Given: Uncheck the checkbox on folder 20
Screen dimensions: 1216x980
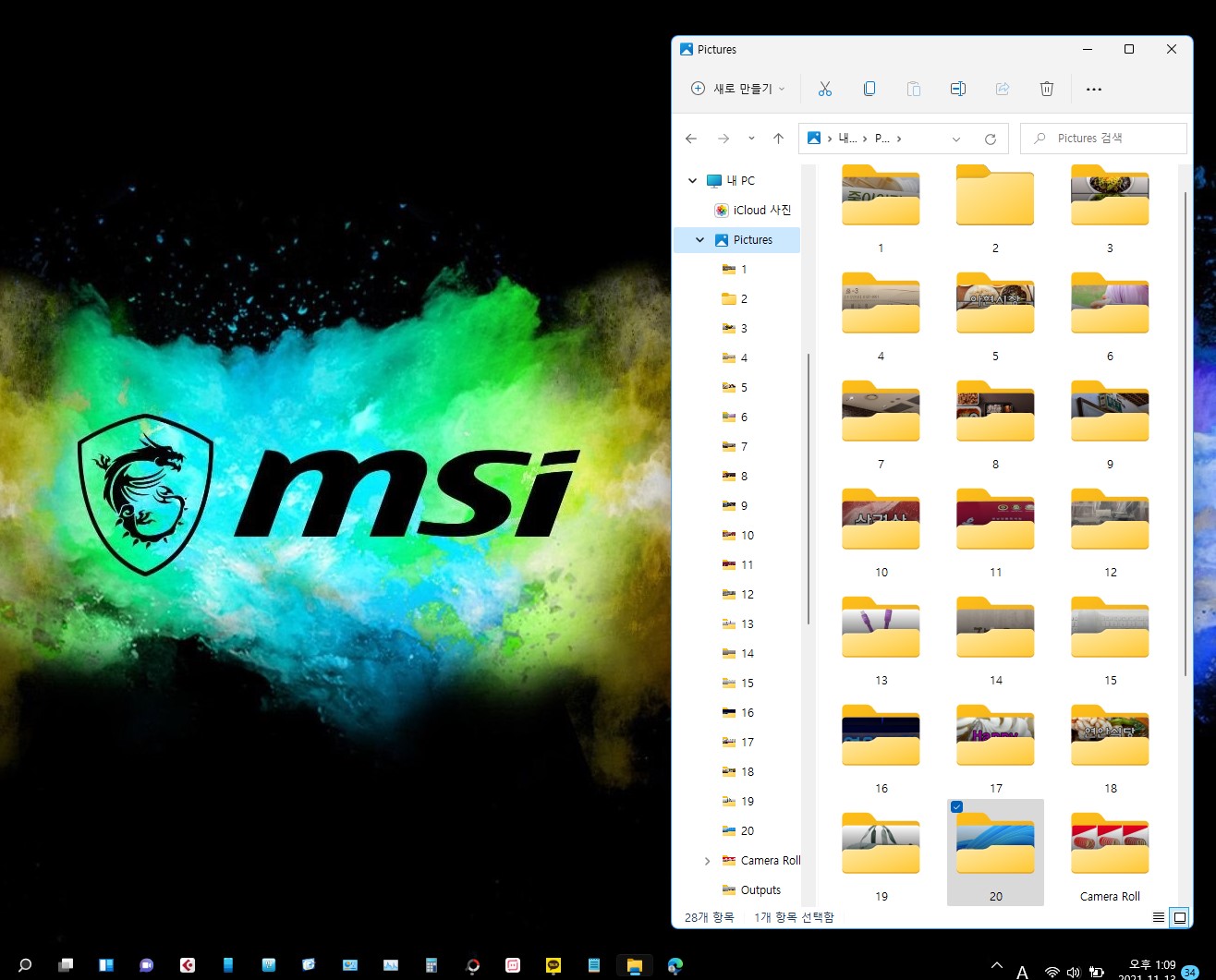Looking at the screenshot, I should tap(957, 807).
